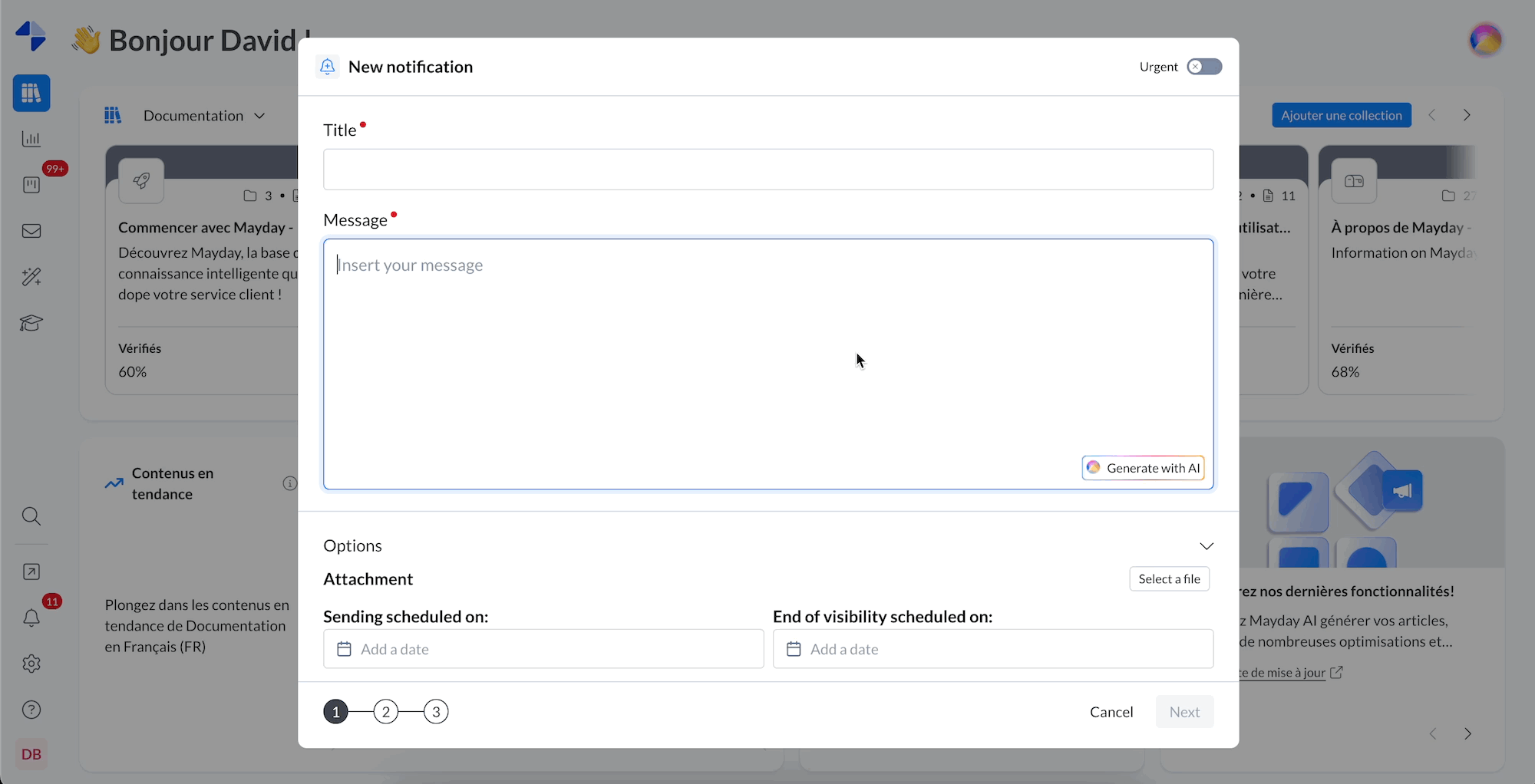Open settings gear in sidebar
Viewport: 1535px width, 784px height.
tap(31, 664)
